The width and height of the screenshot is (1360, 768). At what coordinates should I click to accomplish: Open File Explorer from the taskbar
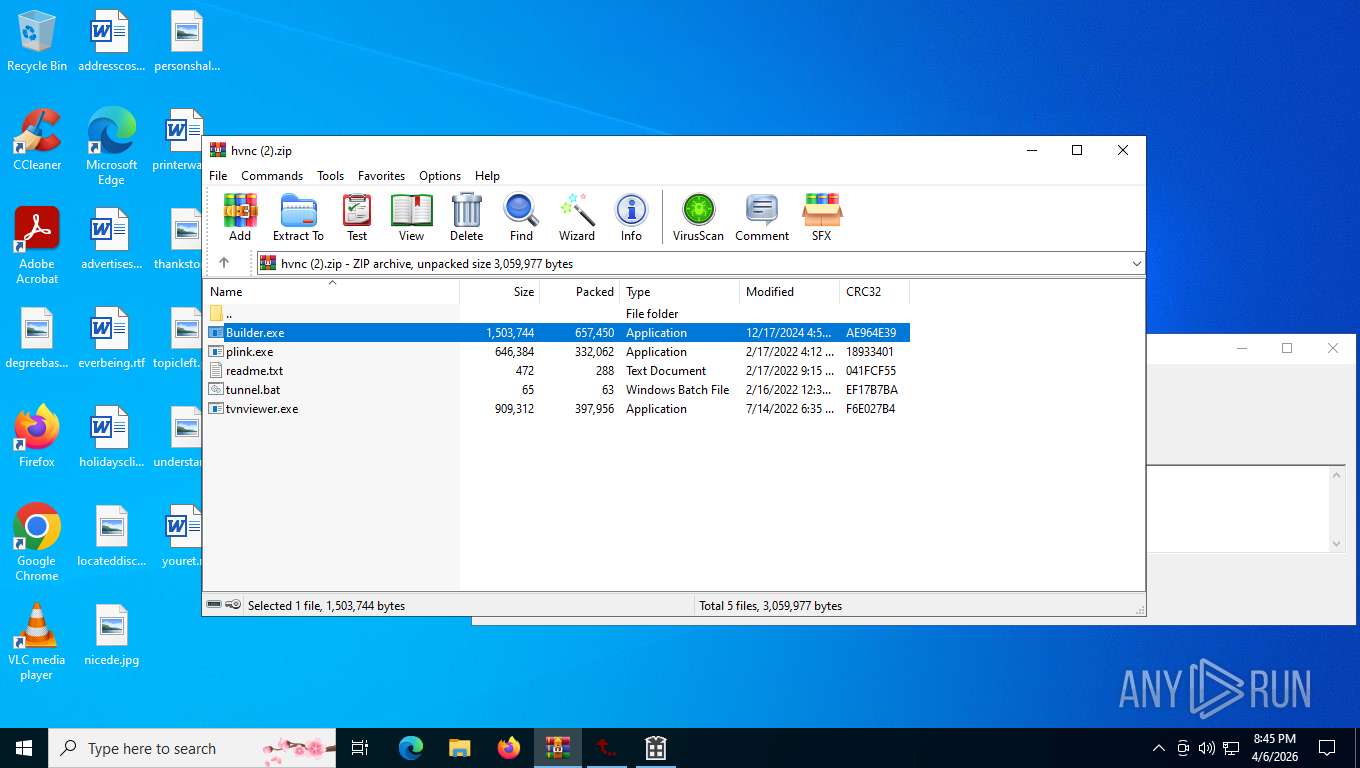(x=460, y=748)
